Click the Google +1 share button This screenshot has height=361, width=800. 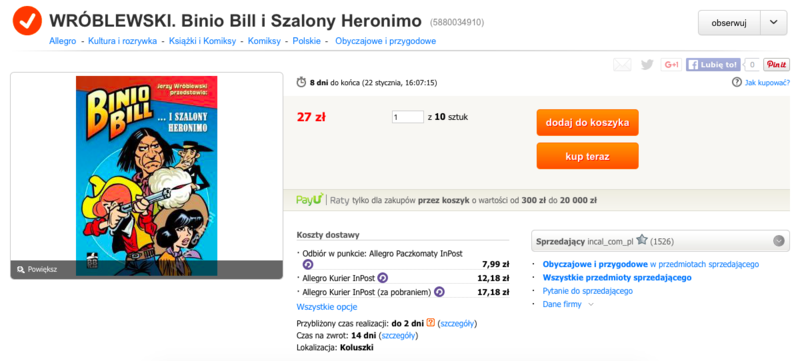click(671, 65)
